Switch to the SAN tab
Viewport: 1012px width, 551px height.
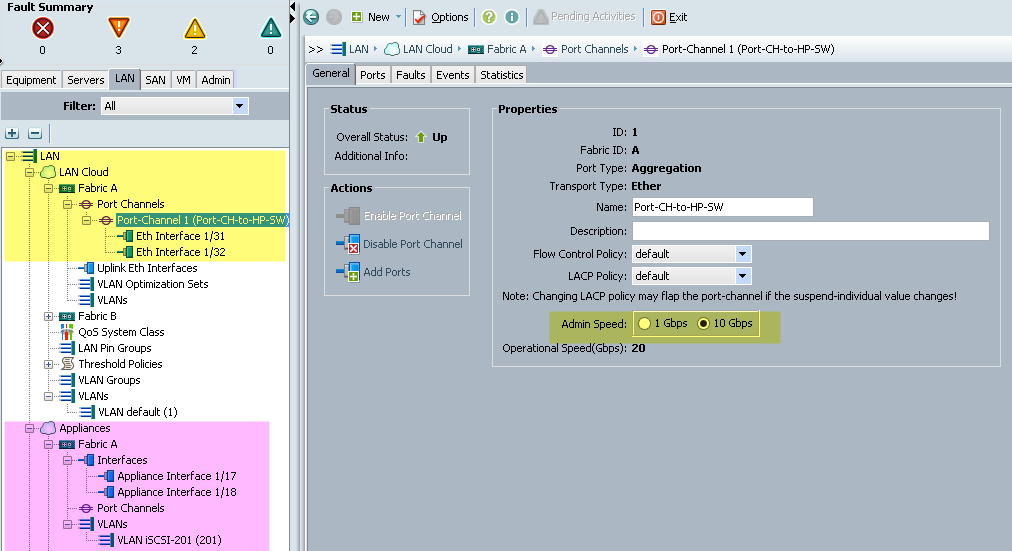click(155, 80)
